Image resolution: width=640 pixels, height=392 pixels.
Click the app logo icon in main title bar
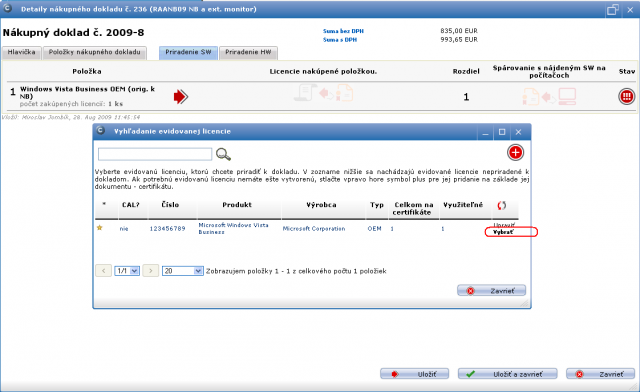pyautogui.click(x=8, y=8)
